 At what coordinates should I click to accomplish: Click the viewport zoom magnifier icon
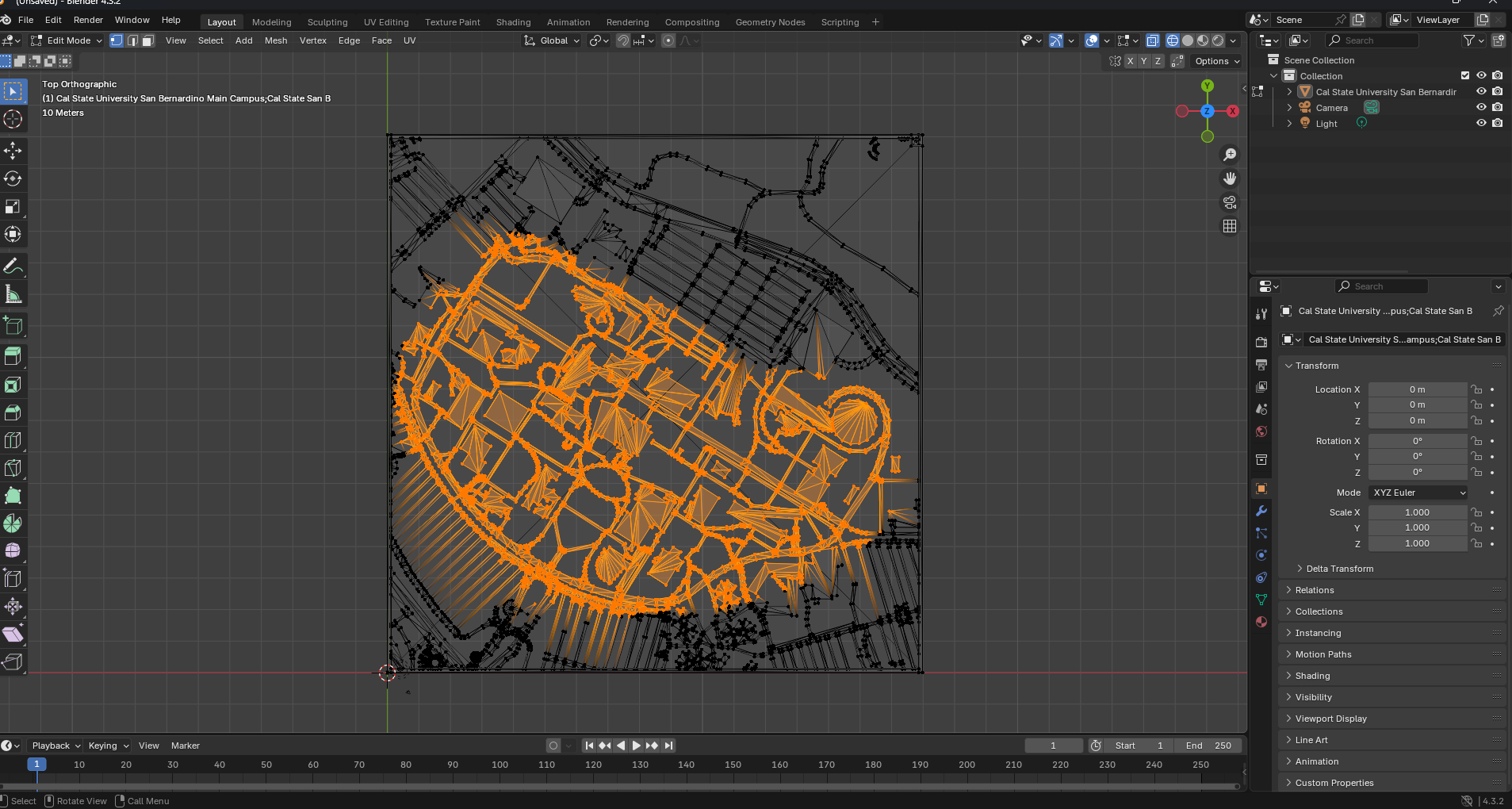click(1230, 155)
